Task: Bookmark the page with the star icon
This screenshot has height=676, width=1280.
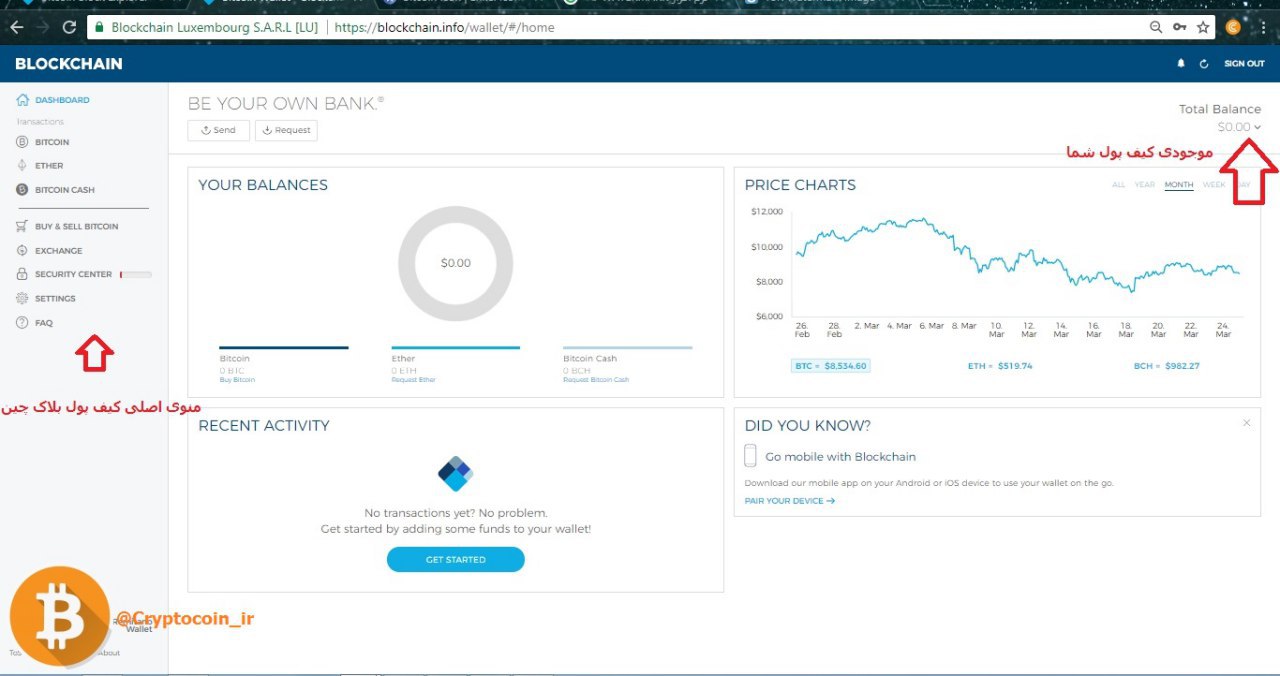Action: point(1203,27)
